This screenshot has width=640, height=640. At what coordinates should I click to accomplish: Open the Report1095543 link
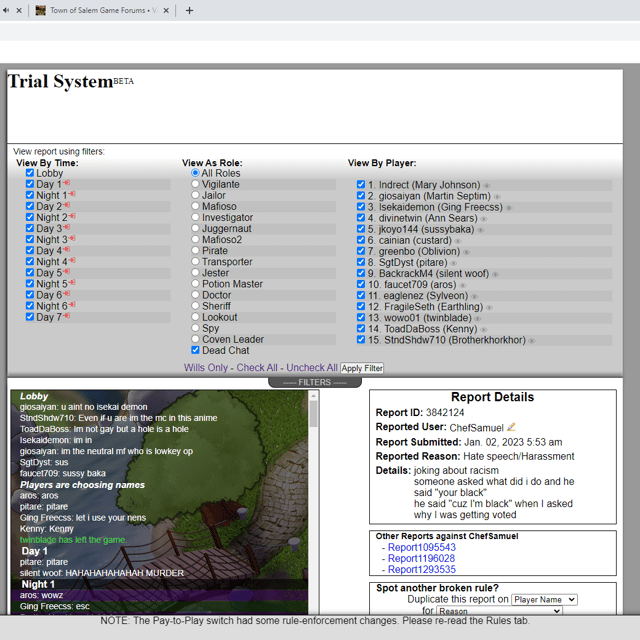click(421, 547)
